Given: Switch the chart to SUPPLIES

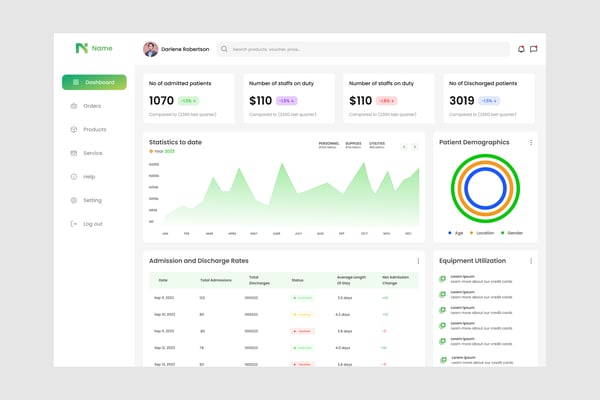Looking at the screenshot, I should click(353, 145).
